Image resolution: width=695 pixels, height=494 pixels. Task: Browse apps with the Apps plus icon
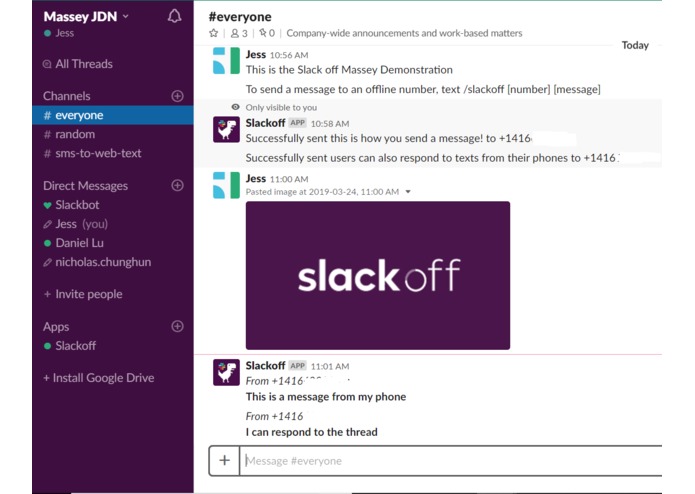177,326
